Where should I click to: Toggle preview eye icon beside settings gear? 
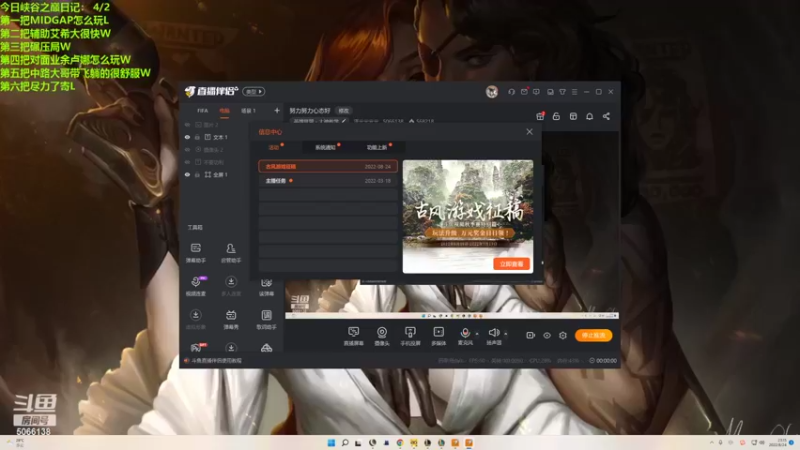point(547,335)
